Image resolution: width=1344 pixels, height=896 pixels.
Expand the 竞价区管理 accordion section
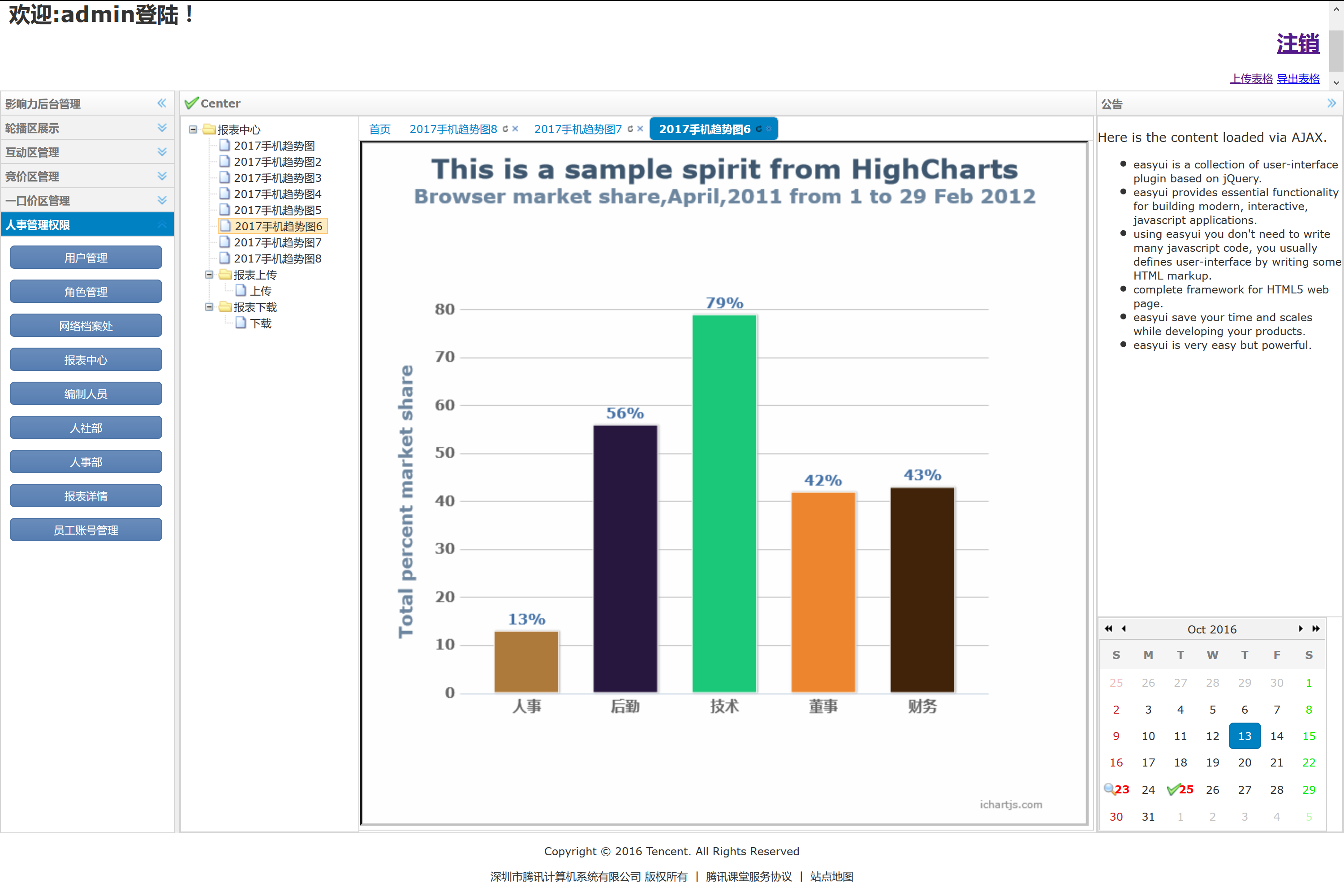tap(162, 176)
